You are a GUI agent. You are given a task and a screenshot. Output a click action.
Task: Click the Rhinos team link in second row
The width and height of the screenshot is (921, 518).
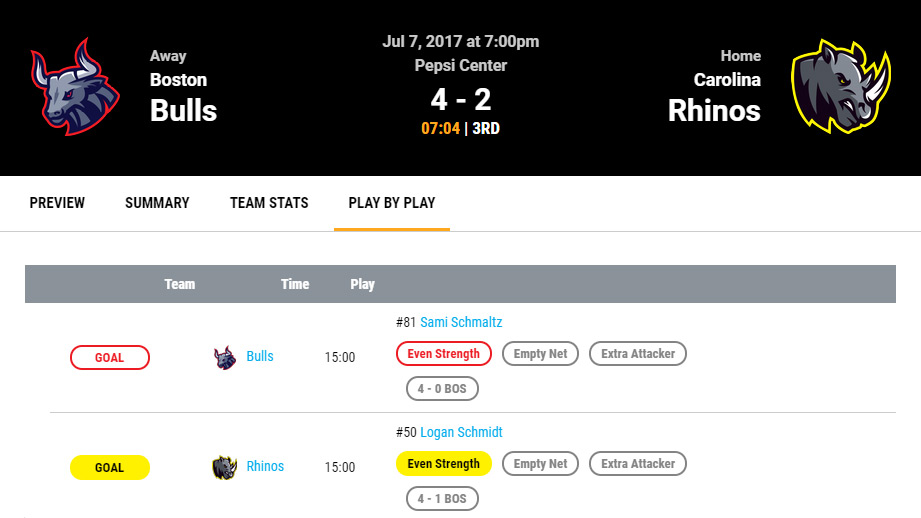(x=265, y=467)
